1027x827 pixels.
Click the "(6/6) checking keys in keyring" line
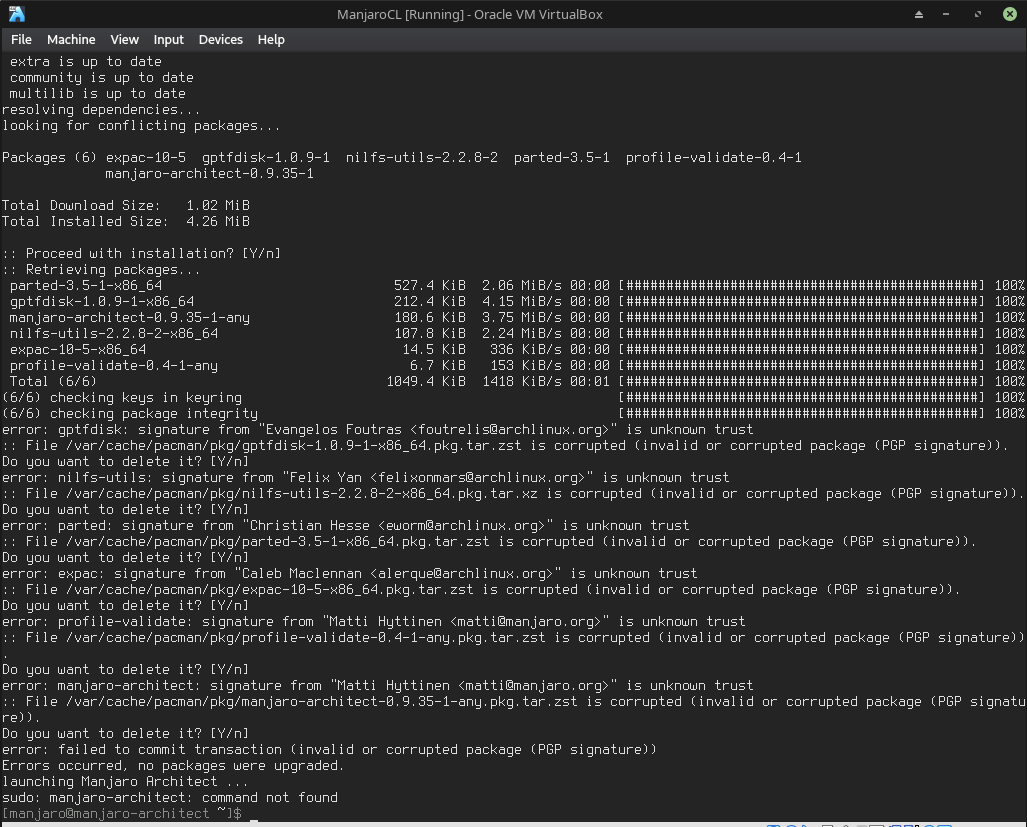tap(122, 398)
